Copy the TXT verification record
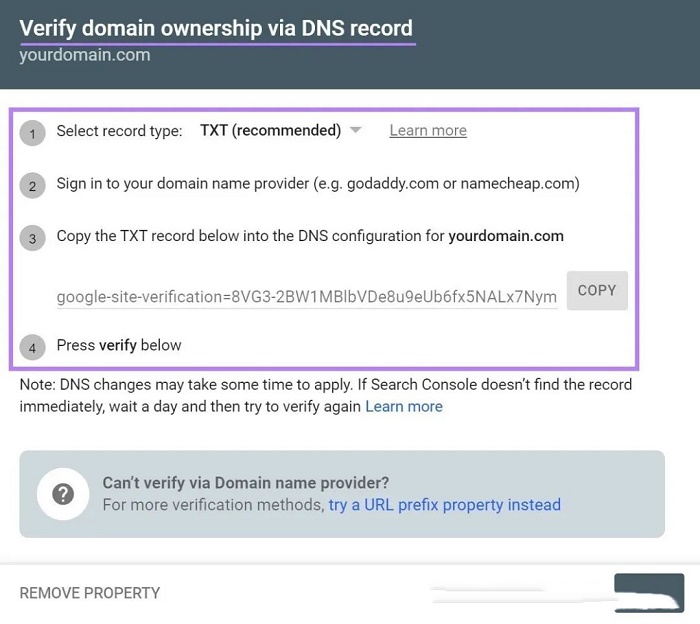The width and height of the screenshot is (700, 624). (x=597, y=291)
